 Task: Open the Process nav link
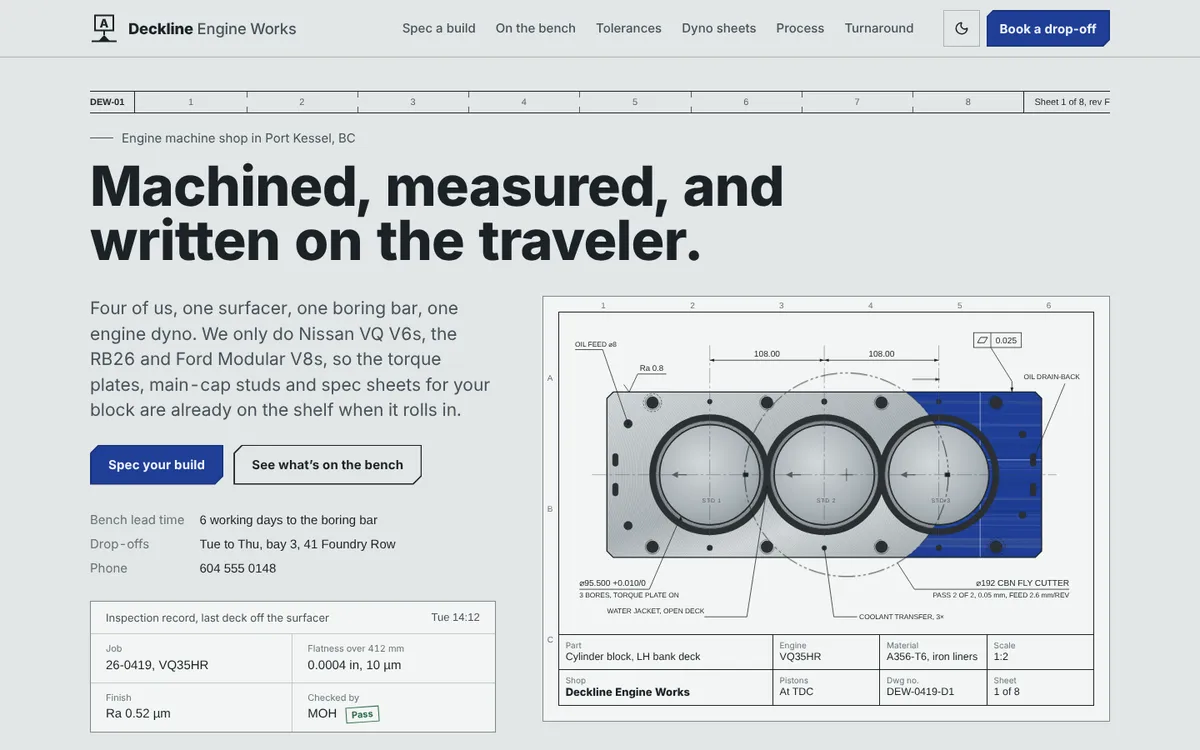pos(800,28)
